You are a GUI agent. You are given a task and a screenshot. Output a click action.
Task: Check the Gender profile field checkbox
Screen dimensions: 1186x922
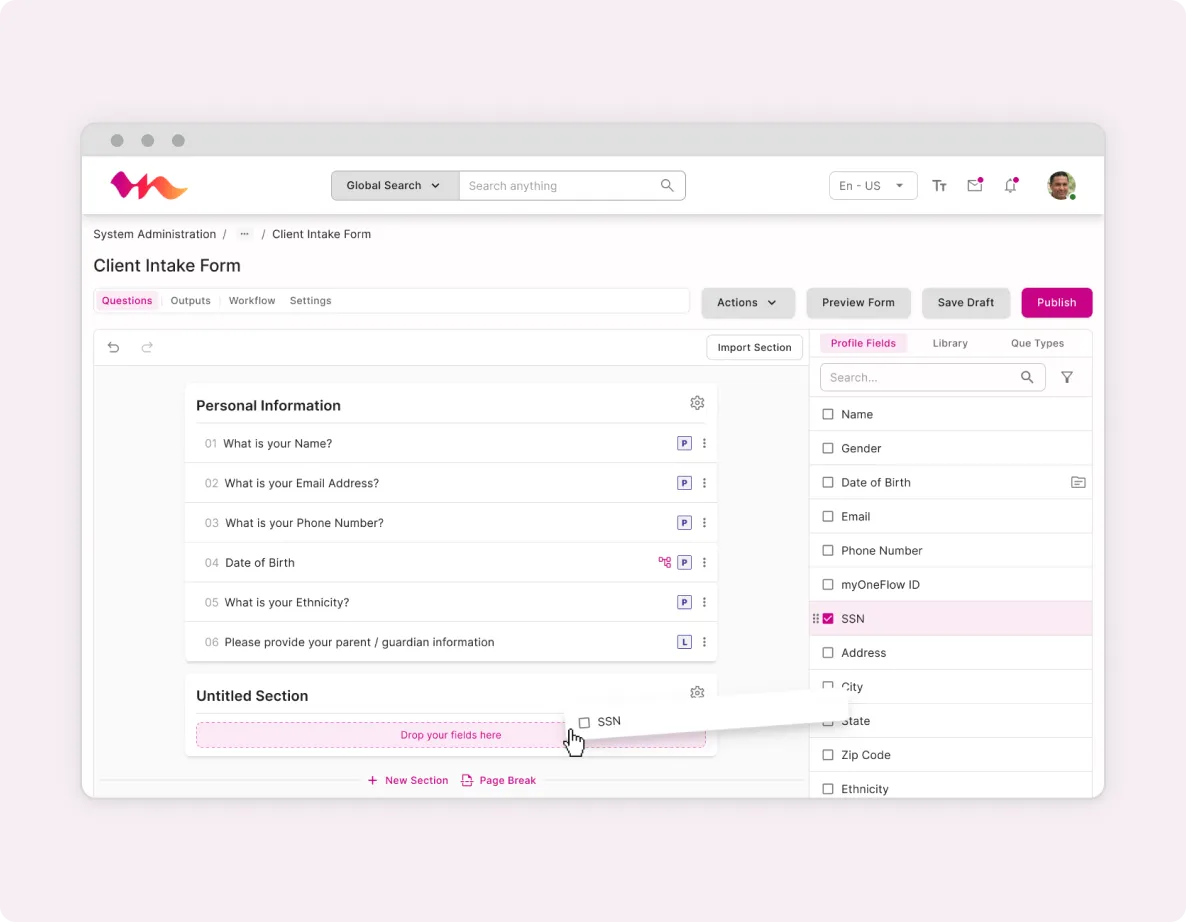[x=828, y=449]
